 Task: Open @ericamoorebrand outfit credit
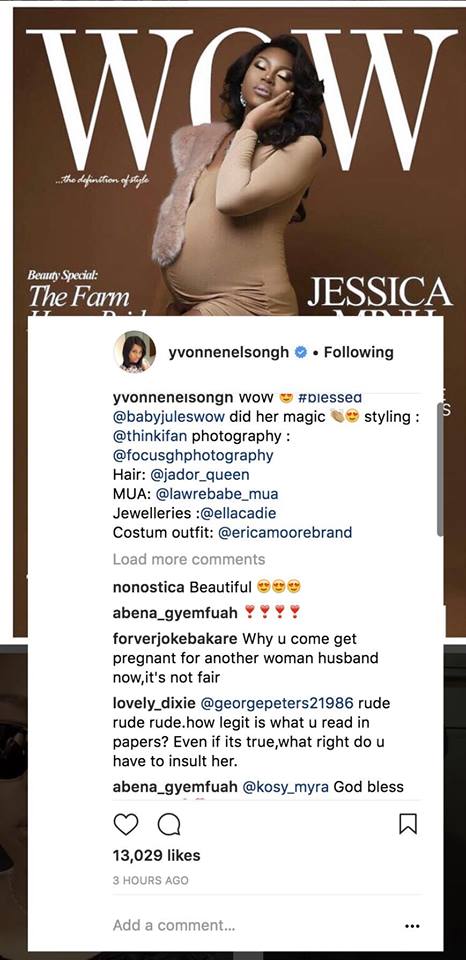tap(285, 532)
